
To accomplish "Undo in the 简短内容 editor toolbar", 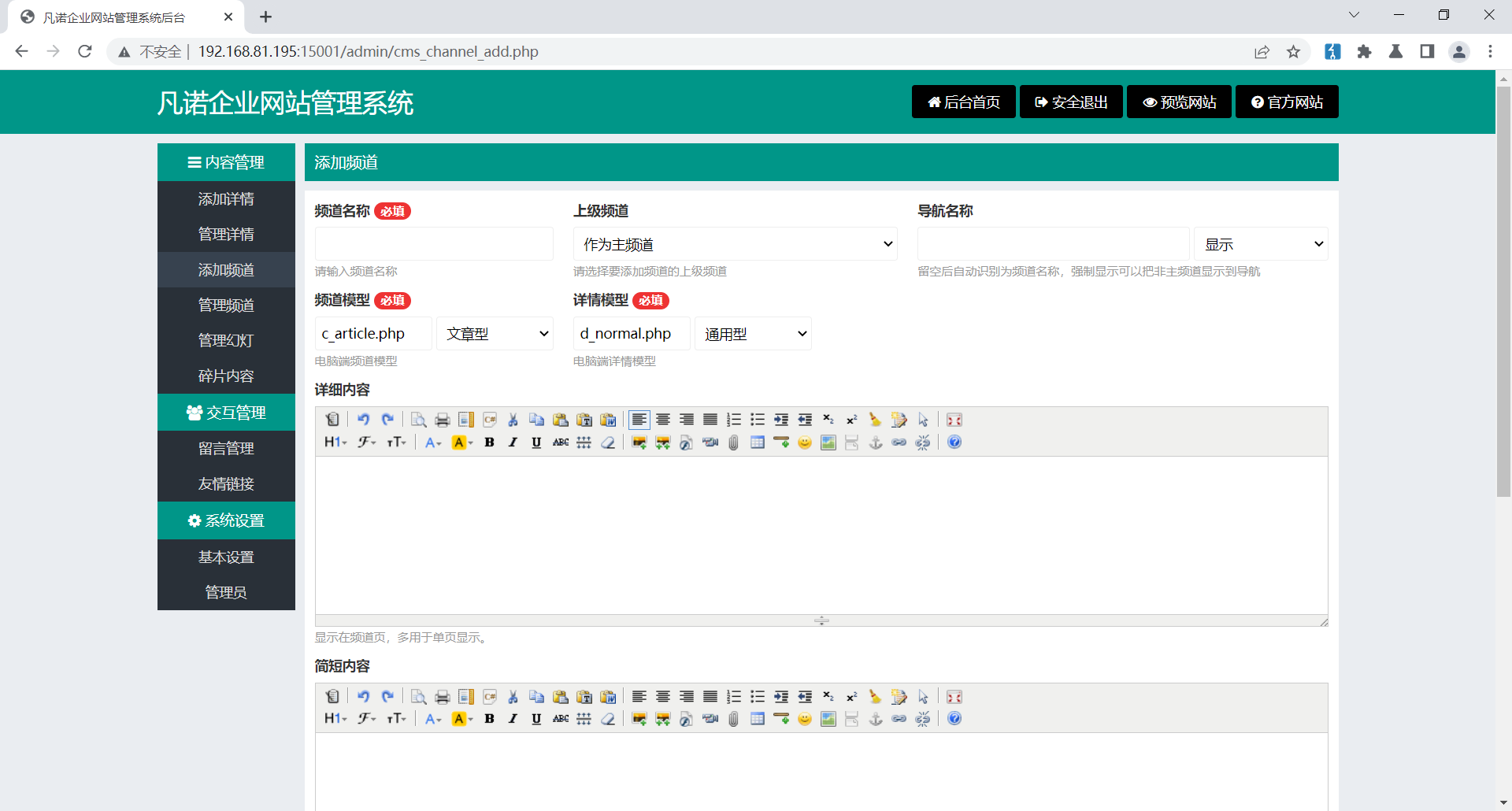I will coord(363,697).
